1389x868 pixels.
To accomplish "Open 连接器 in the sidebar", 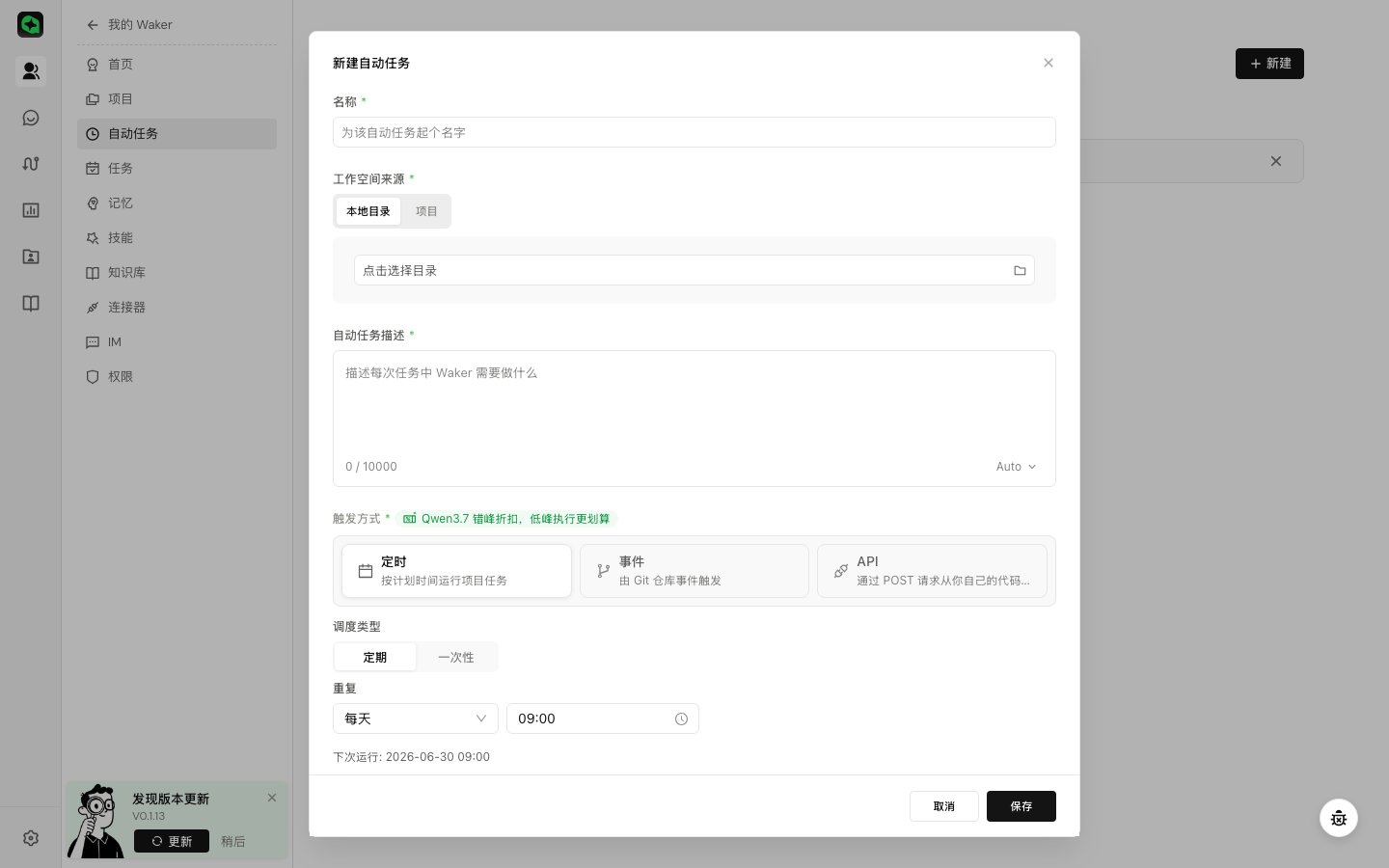I will coord(177,308).
